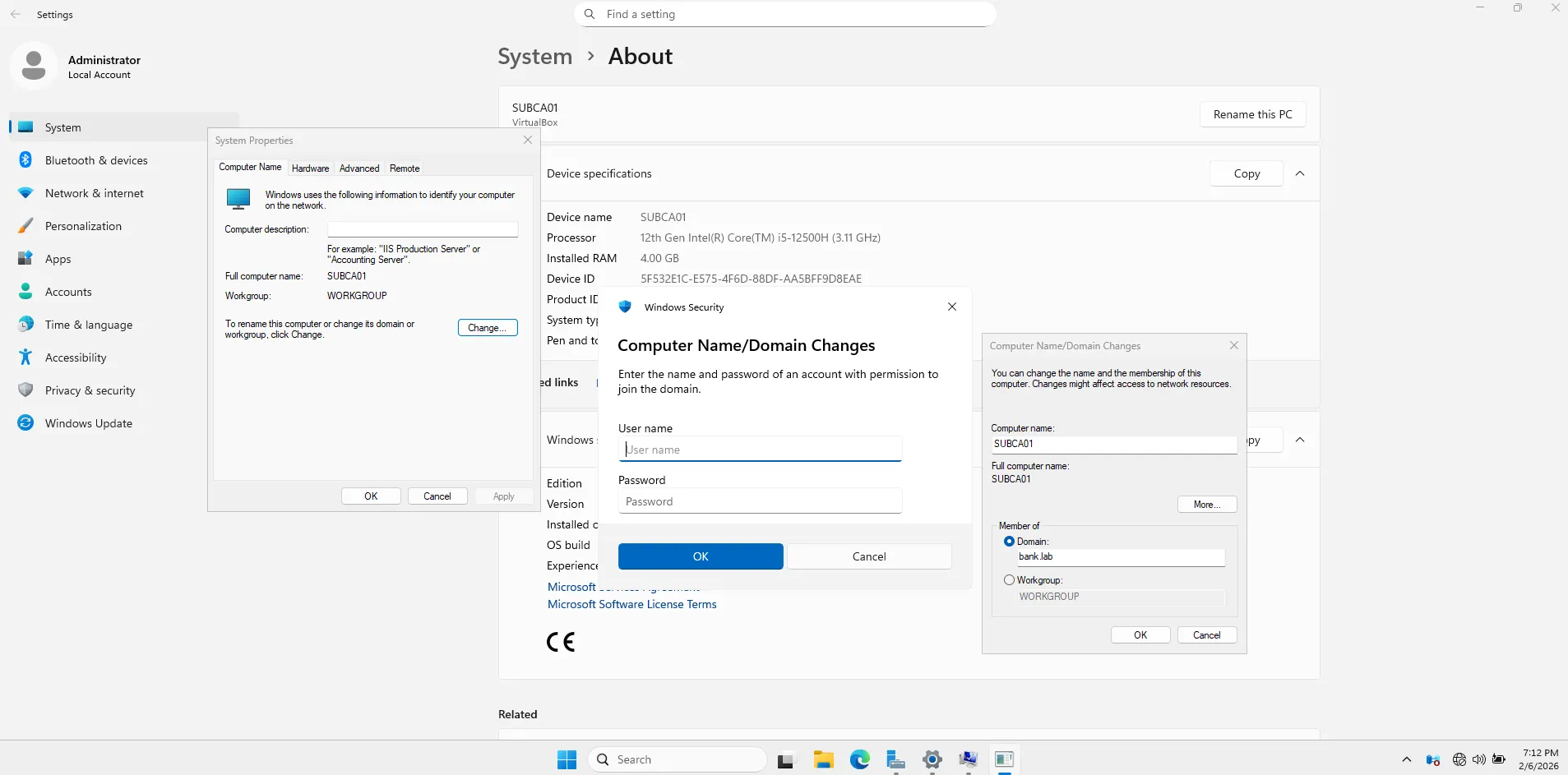Screen dimensions: 1568x775
Task: Click the volume icon in system tray
Action: (x=1479, y=759)
